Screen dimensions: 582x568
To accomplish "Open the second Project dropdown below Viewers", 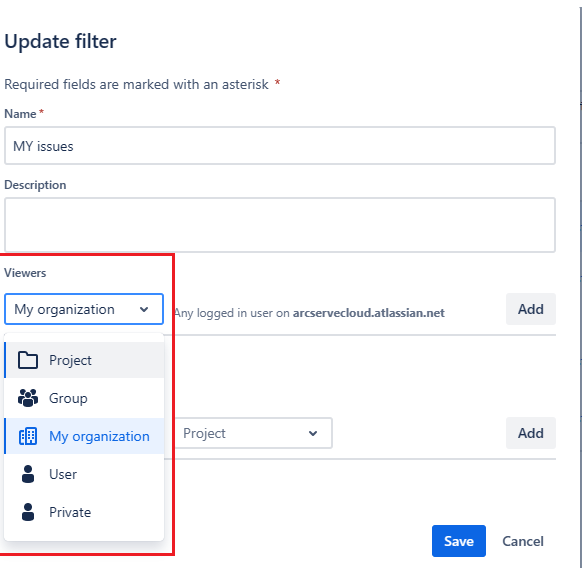I will tap(254, 433).
